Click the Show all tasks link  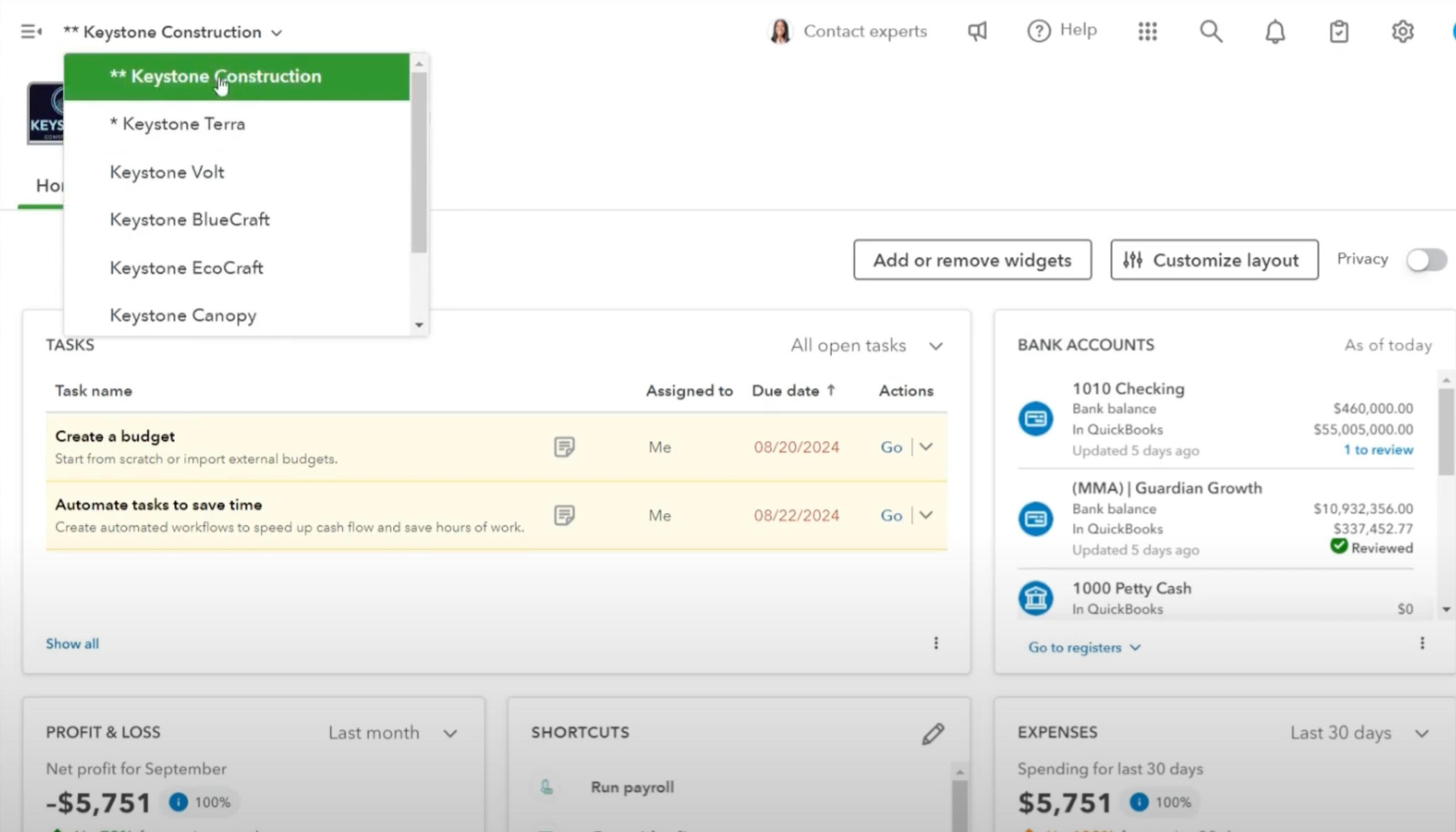72,644
